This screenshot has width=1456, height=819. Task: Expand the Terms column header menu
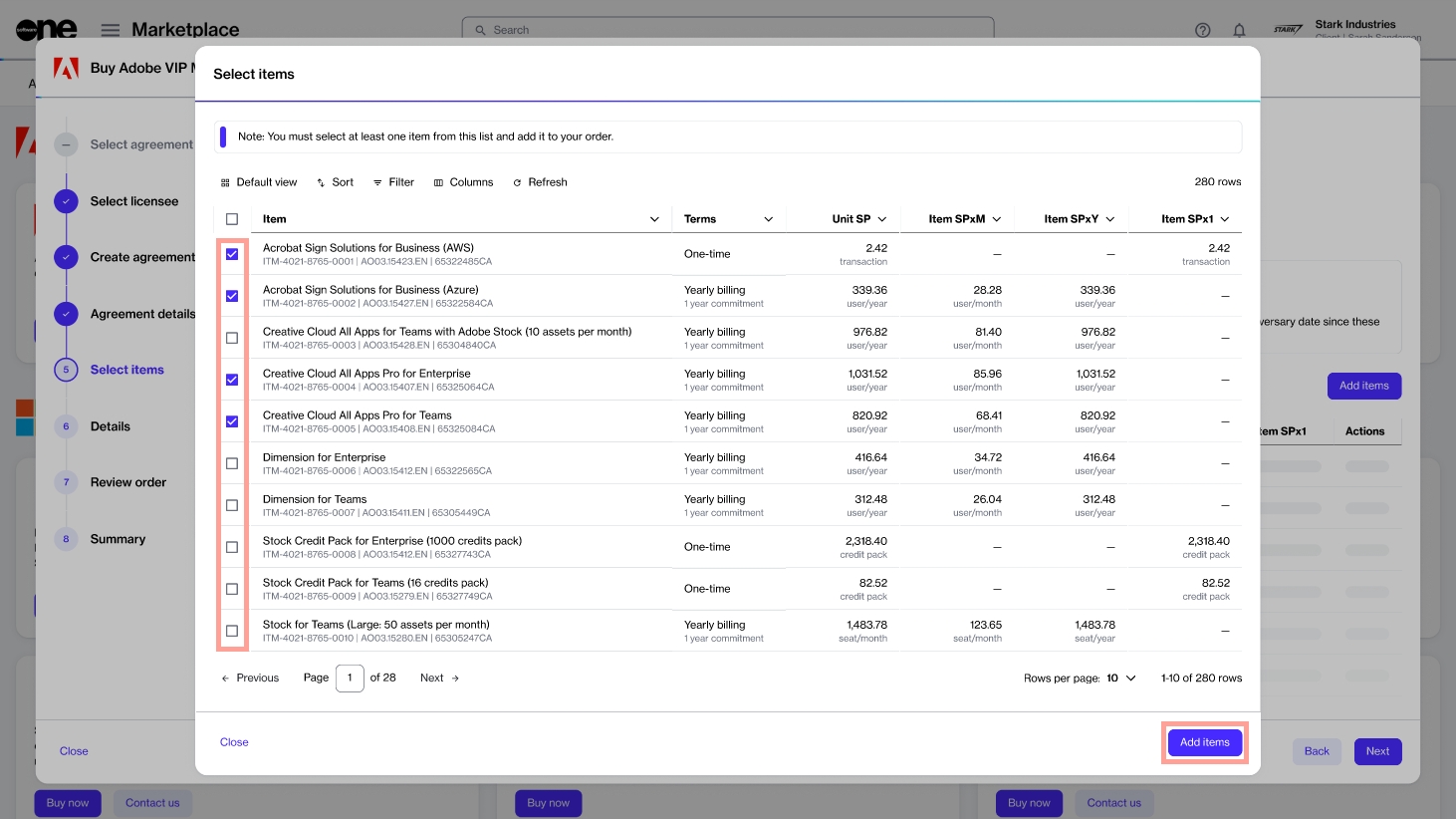click(x=768, y=219)
